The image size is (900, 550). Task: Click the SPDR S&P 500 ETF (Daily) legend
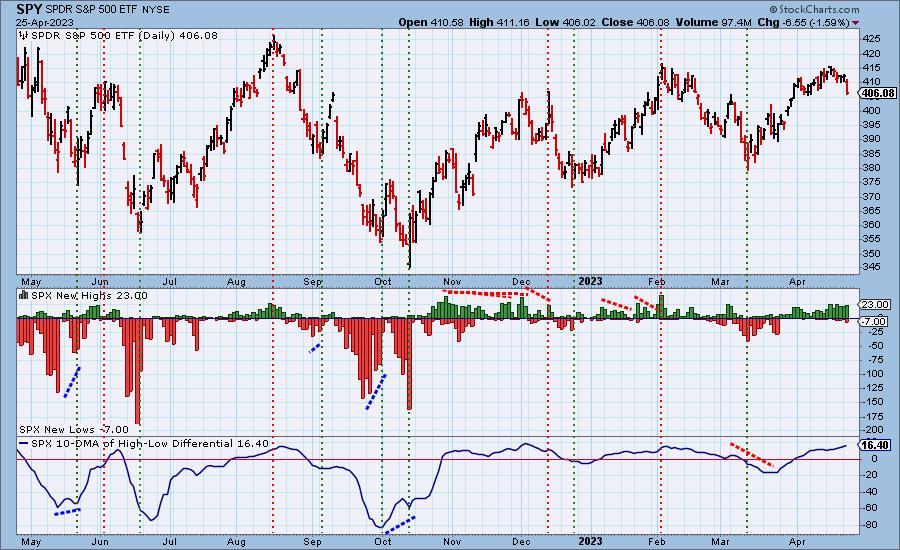[x=125, y=36]
